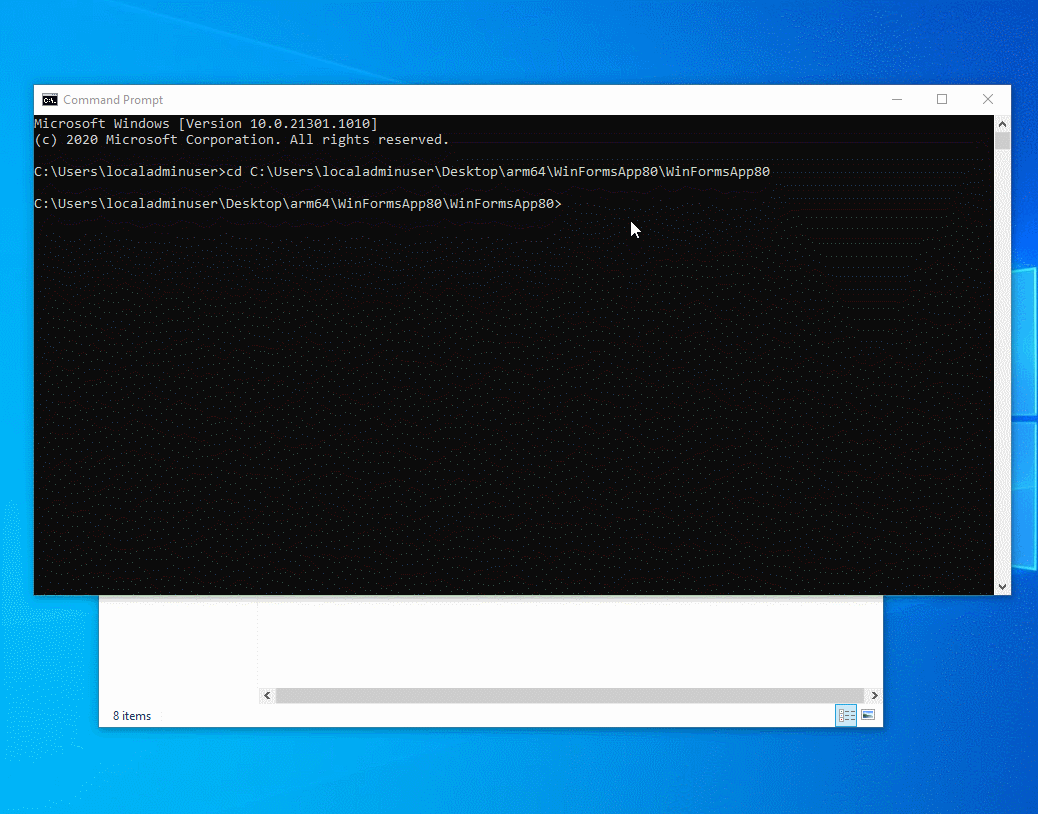Click the '8 items' status bar text
The image size is (1038, 814).
[132, 716]
